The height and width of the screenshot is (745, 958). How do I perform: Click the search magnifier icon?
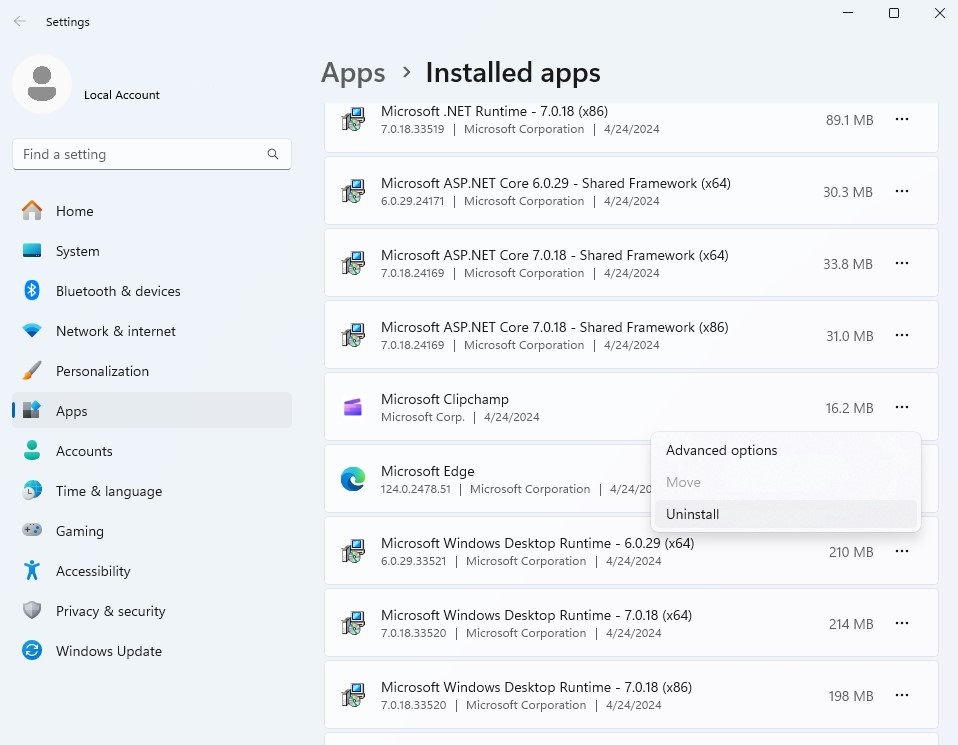[272, 154]
